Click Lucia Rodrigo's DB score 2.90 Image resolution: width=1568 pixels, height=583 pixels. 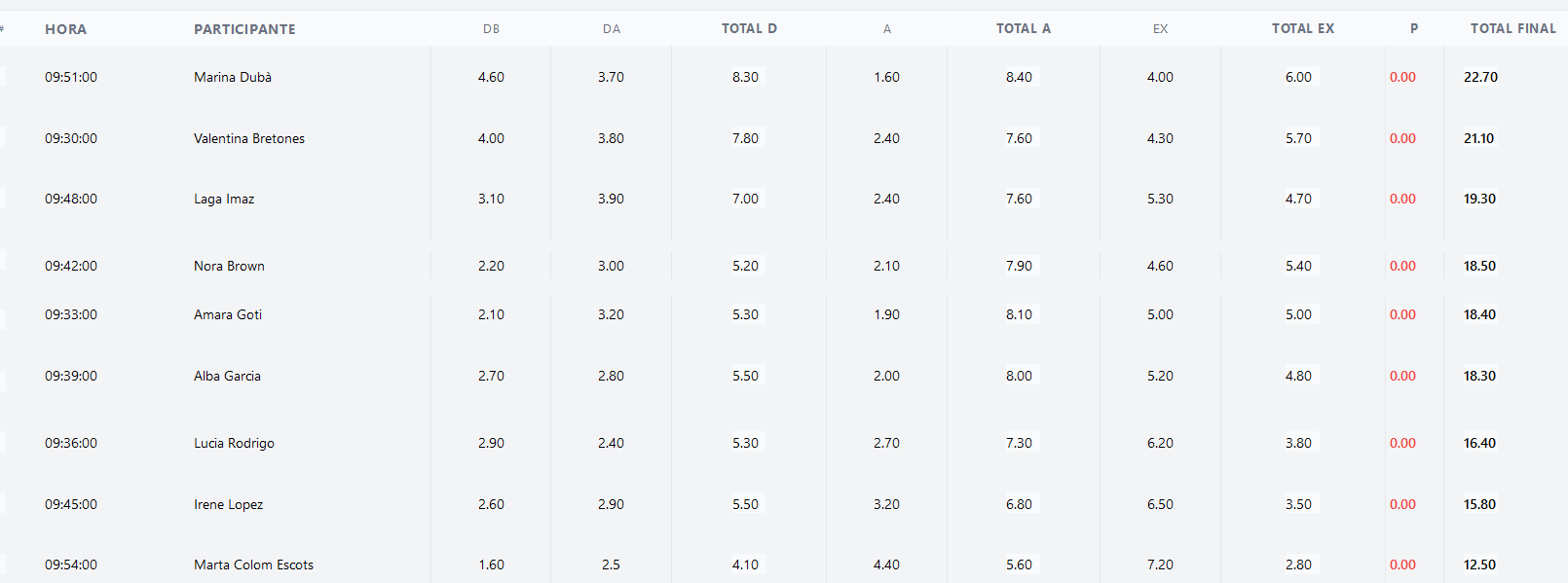tap(491, 443)
